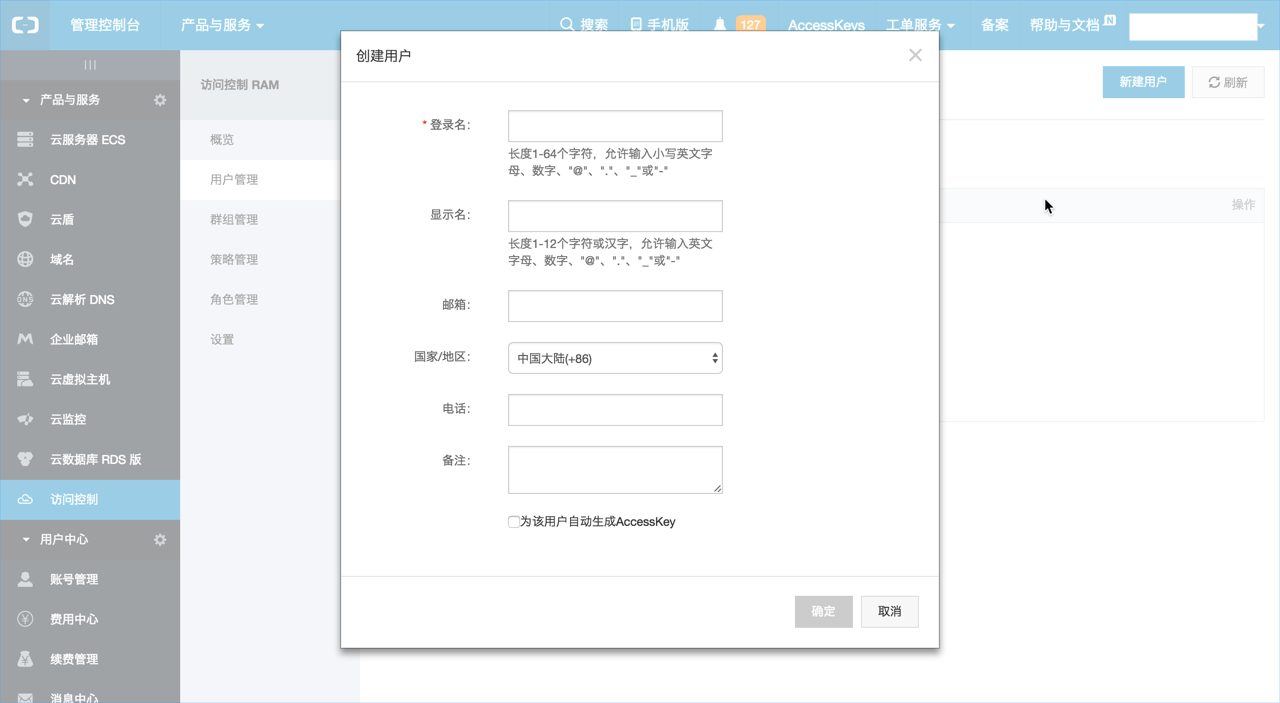Open settings gear beside 用户中心 section
The image size is (1280, 703).
160,540
